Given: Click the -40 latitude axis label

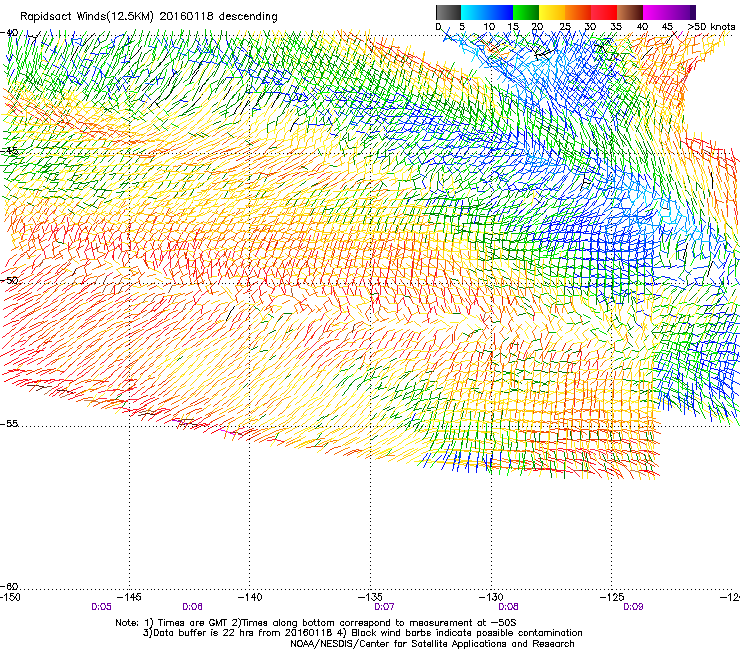Looking at the screenshot, I should coord(9,33).
